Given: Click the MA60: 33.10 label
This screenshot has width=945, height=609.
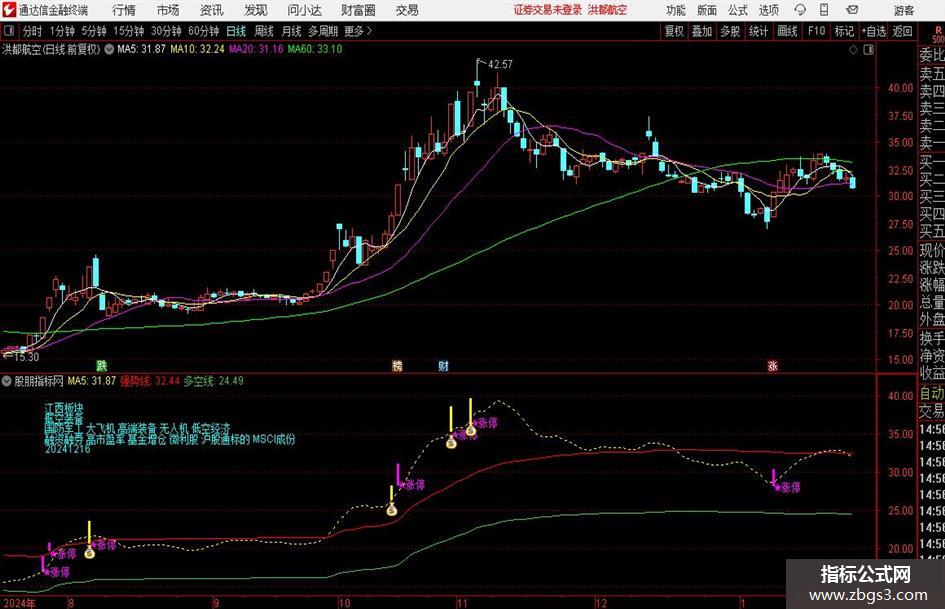Looking at the screenshot, I should point(315,49).
